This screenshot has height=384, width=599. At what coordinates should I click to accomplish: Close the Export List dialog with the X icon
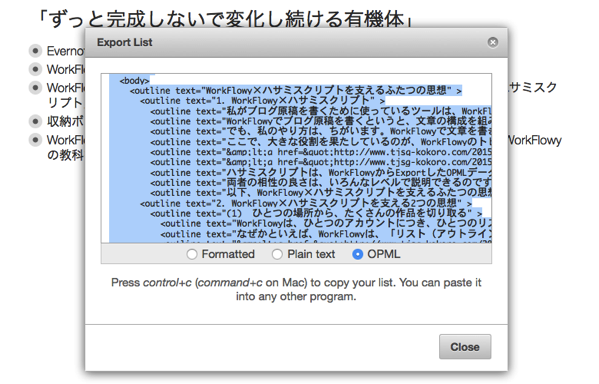(492, 42)
